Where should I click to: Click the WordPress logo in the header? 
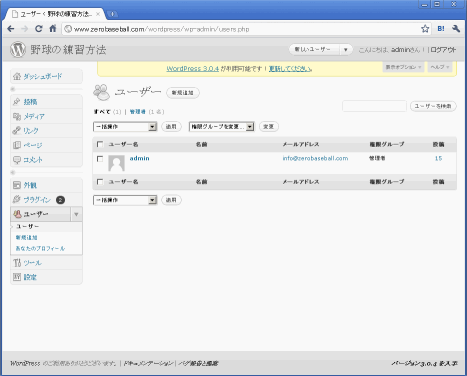18,49
